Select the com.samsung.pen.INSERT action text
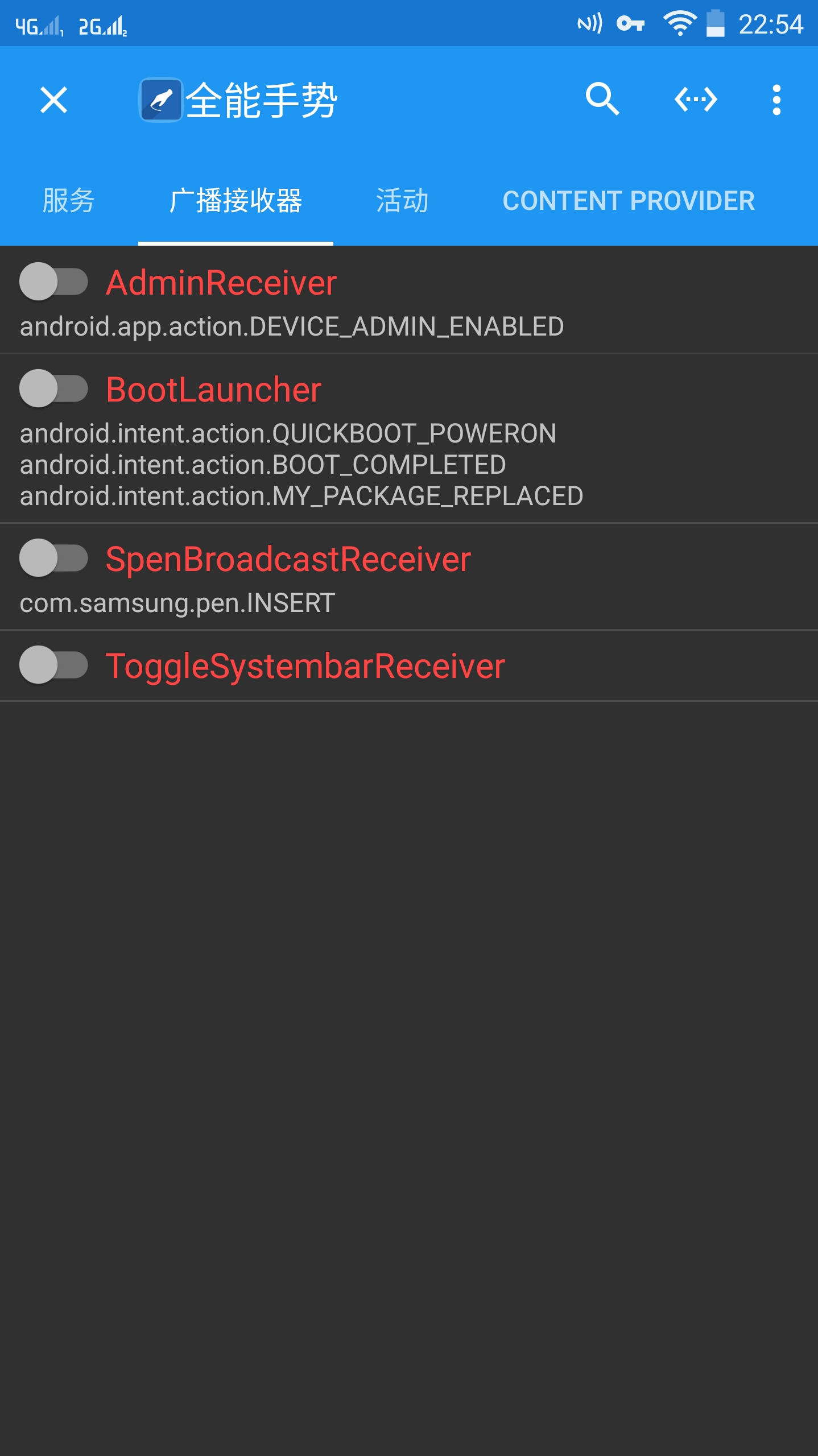Screen dimensions: 818x1456 click(x=177, y=603)
